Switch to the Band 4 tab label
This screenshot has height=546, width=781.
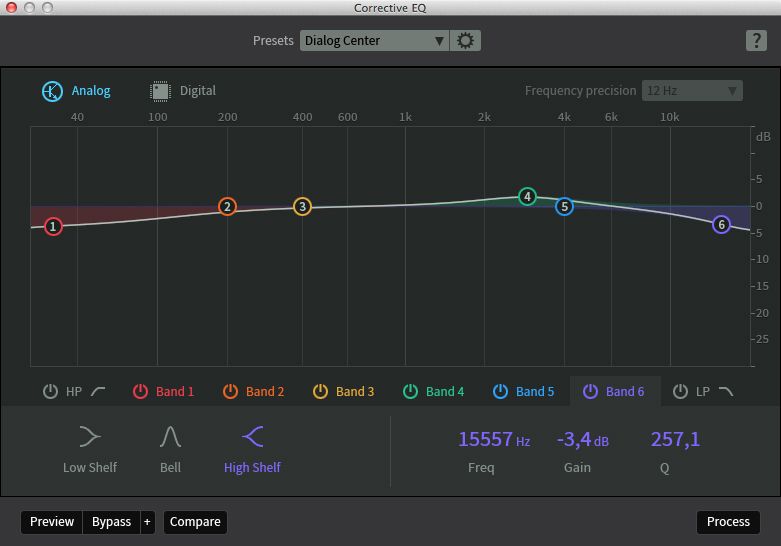point(445,392)
